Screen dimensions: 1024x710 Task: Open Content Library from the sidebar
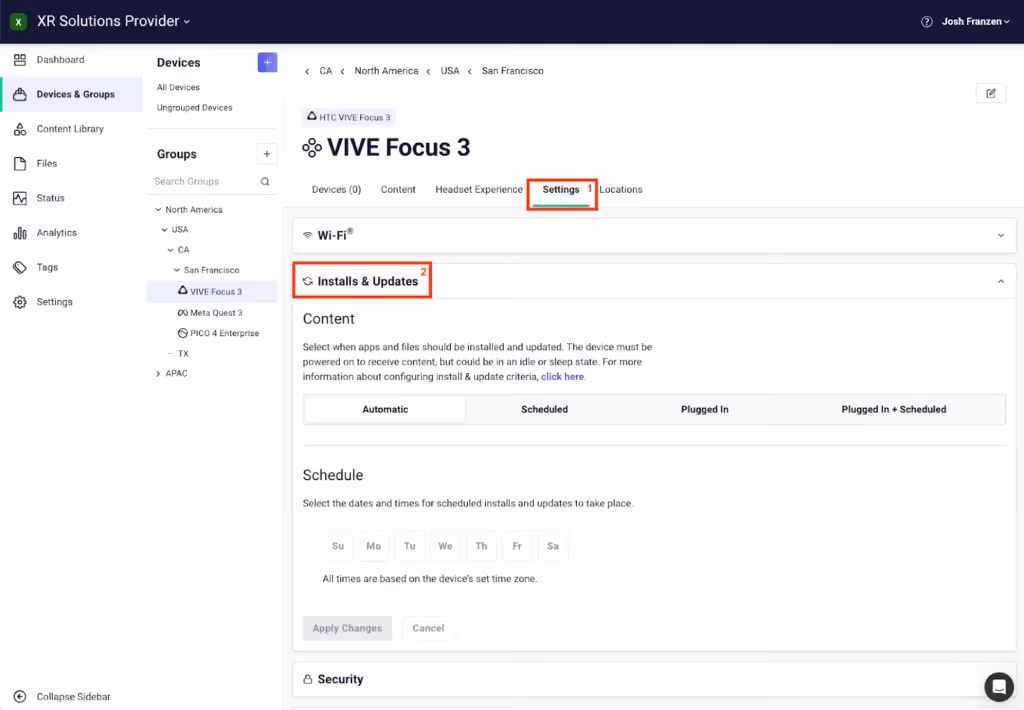tap(70, 129)
